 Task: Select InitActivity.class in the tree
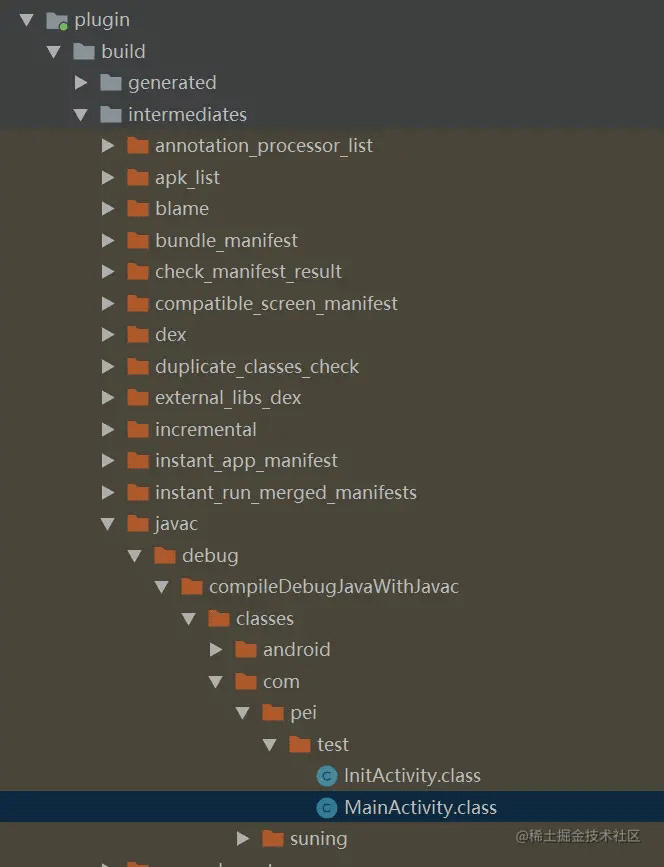coord(412,776)
